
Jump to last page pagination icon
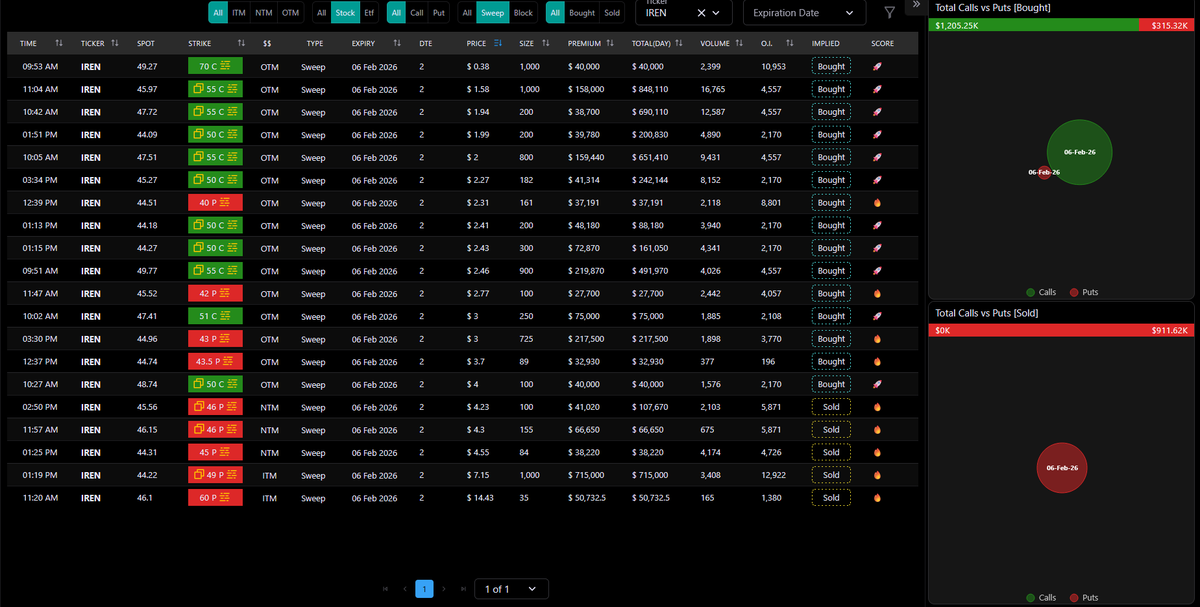click(x=463, y=589)
